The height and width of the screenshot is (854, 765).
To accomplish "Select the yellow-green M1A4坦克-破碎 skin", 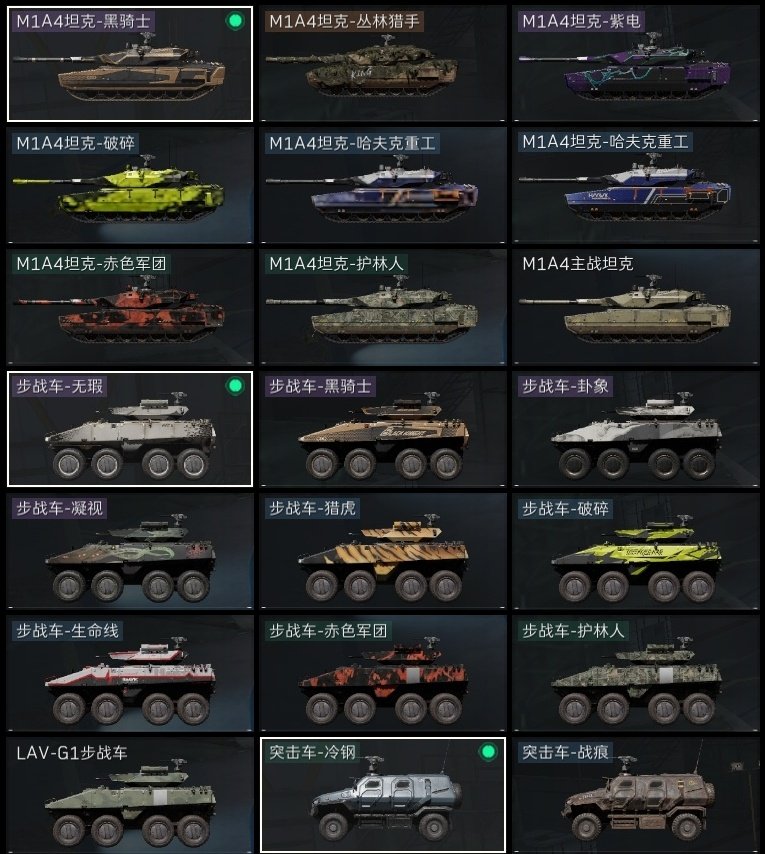I will 130,185.
